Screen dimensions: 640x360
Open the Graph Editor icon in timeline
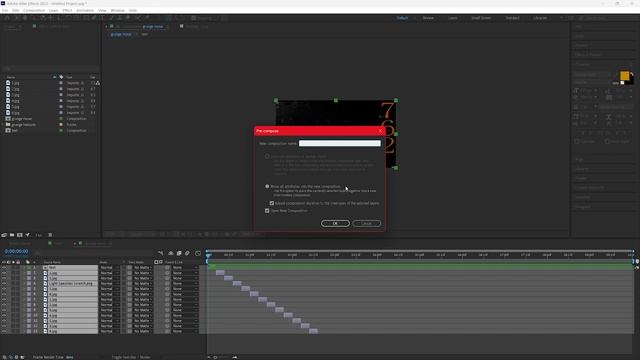pyautogui.click(x=198, y=253)
